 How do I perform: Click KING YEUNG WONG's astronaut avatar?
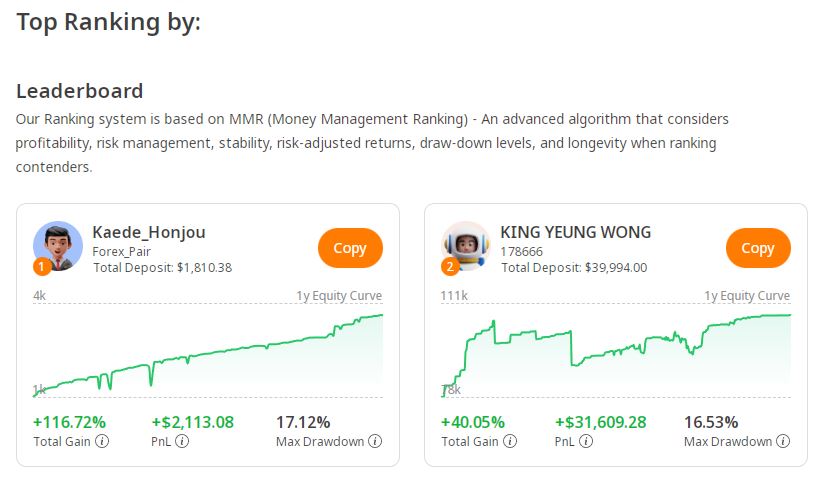[x=466, y=246]
